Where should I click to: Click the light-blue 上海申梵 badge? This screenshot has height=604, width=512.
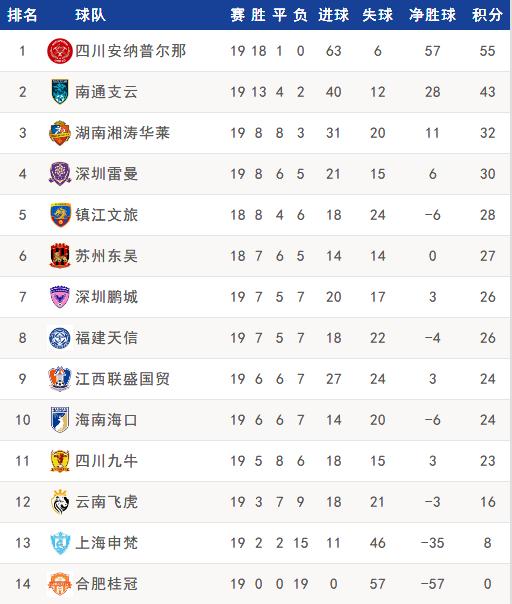coord(60,543)
